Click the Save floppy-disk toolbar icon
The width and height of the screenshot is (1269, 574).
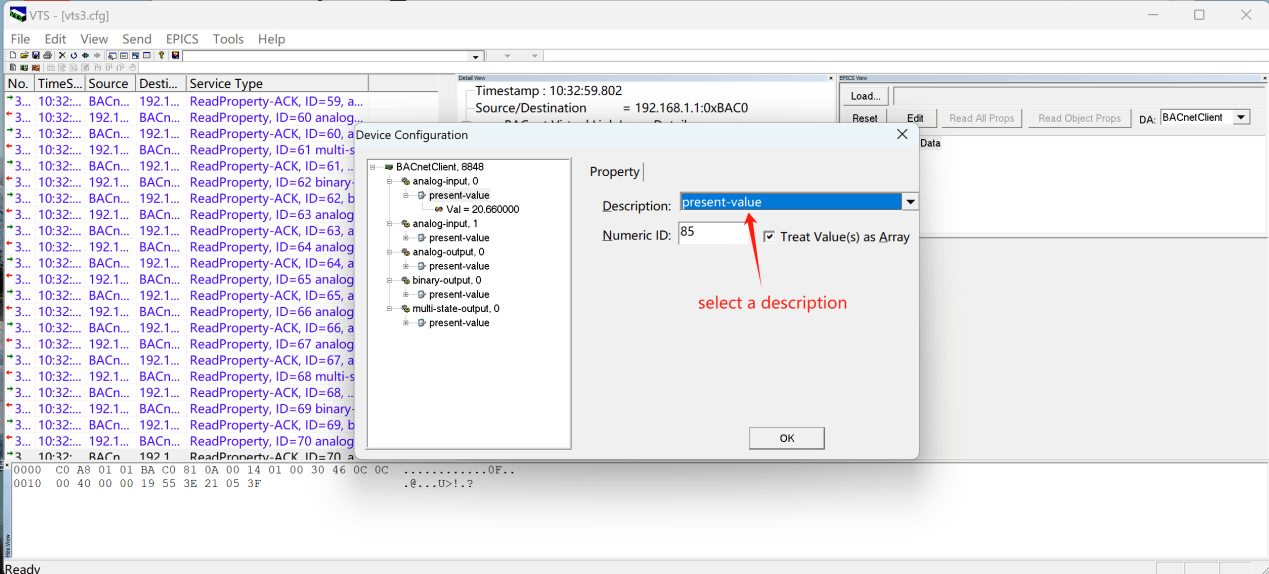tap(36, 55)
